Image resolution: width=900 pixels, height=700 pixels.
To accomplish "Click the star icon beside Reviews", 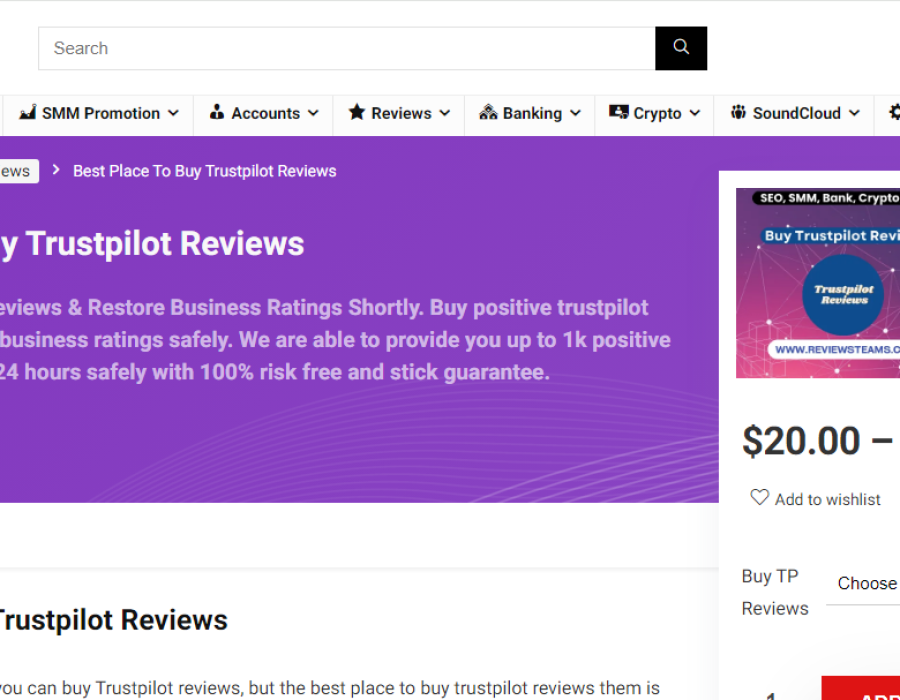I will click(x=357, y=113).
